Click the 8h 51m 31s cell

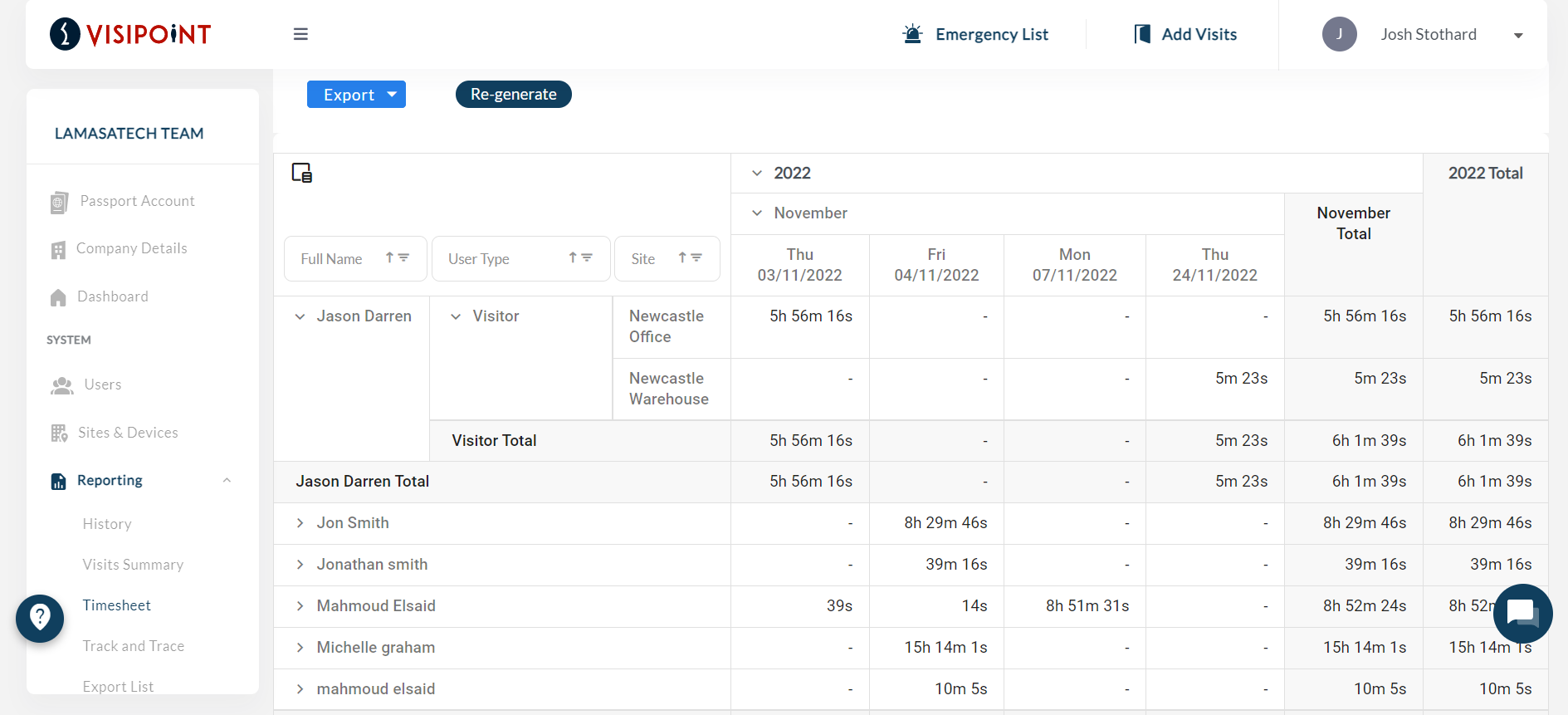click(1075, 606)
